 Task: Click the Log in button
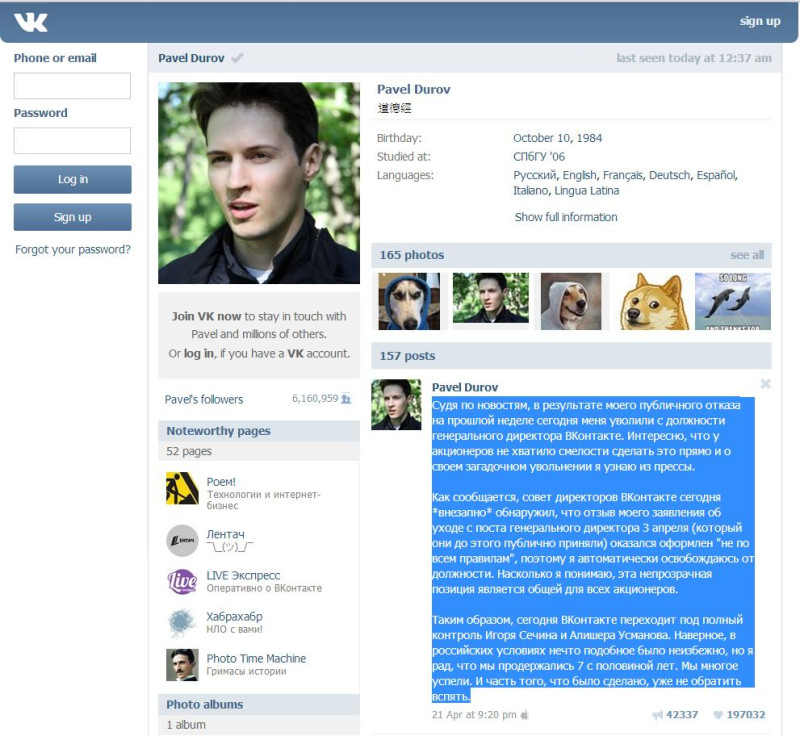(72, 179)
